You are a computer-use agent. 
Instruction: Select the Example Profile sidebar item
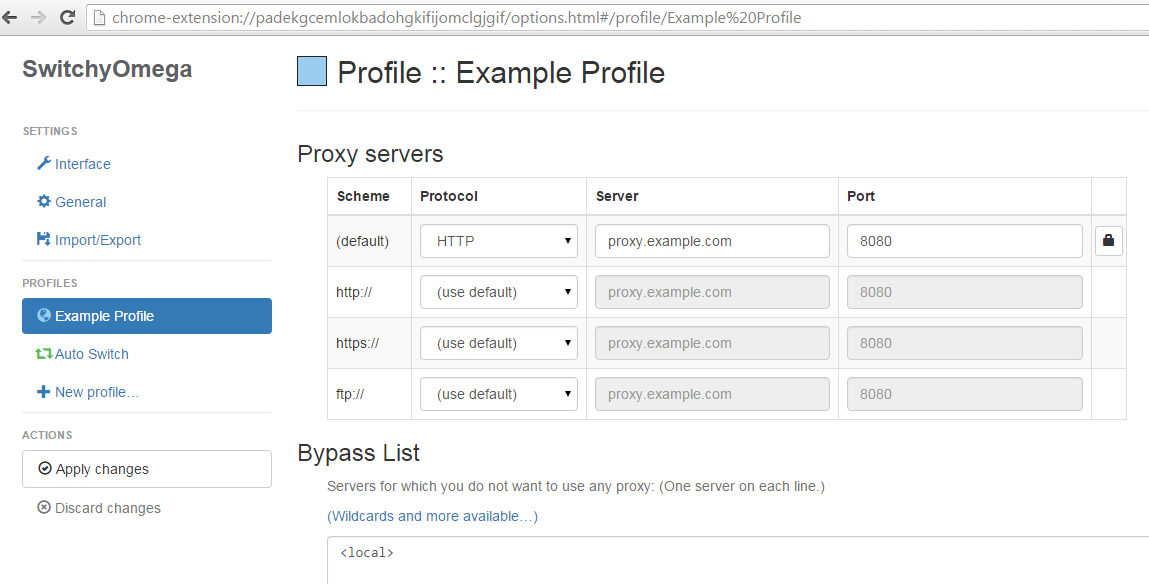tap(147, 316)
